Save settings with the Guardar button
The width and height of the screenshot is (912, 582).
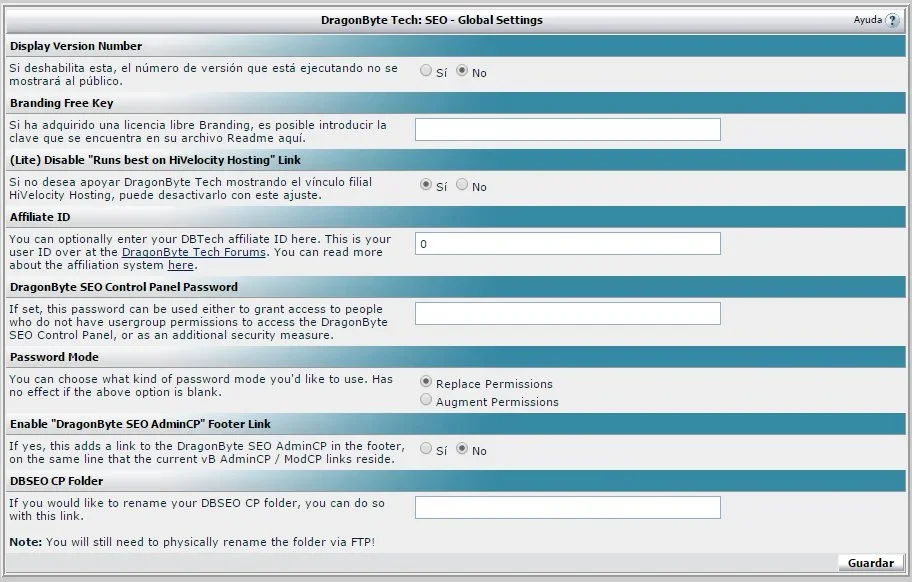click(871, 562)
